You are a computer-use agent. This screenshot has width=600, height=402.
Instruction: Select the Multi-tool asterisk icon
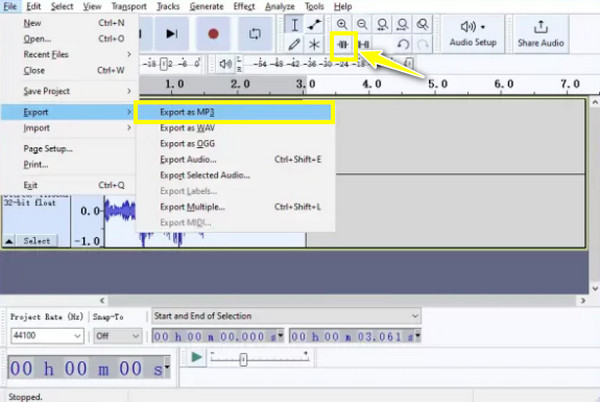click(314, 45)
